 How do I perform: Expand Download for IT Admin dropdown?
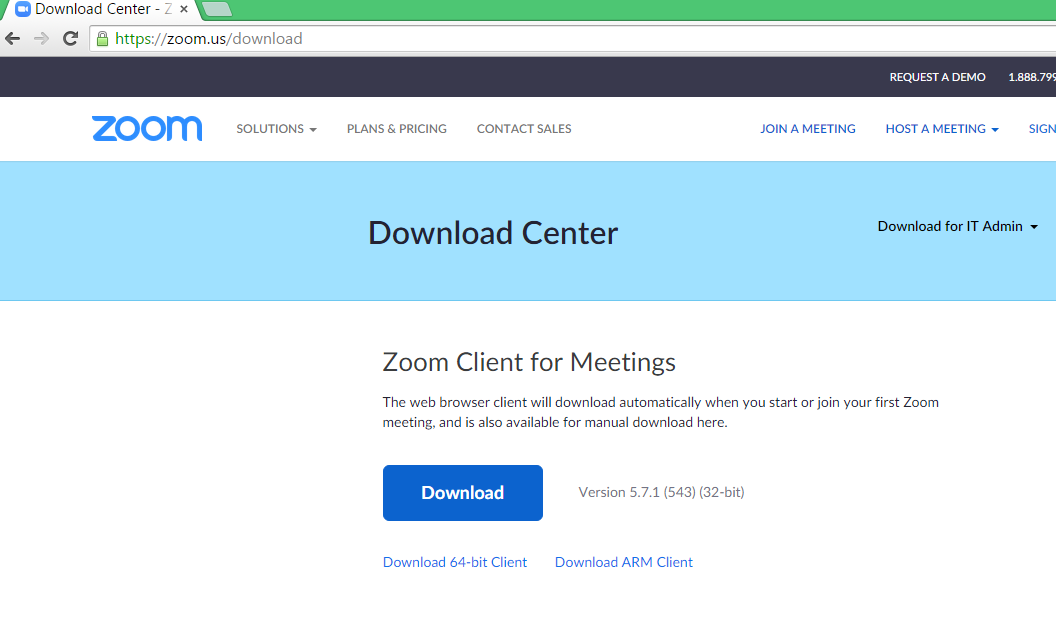coord(957,226)
